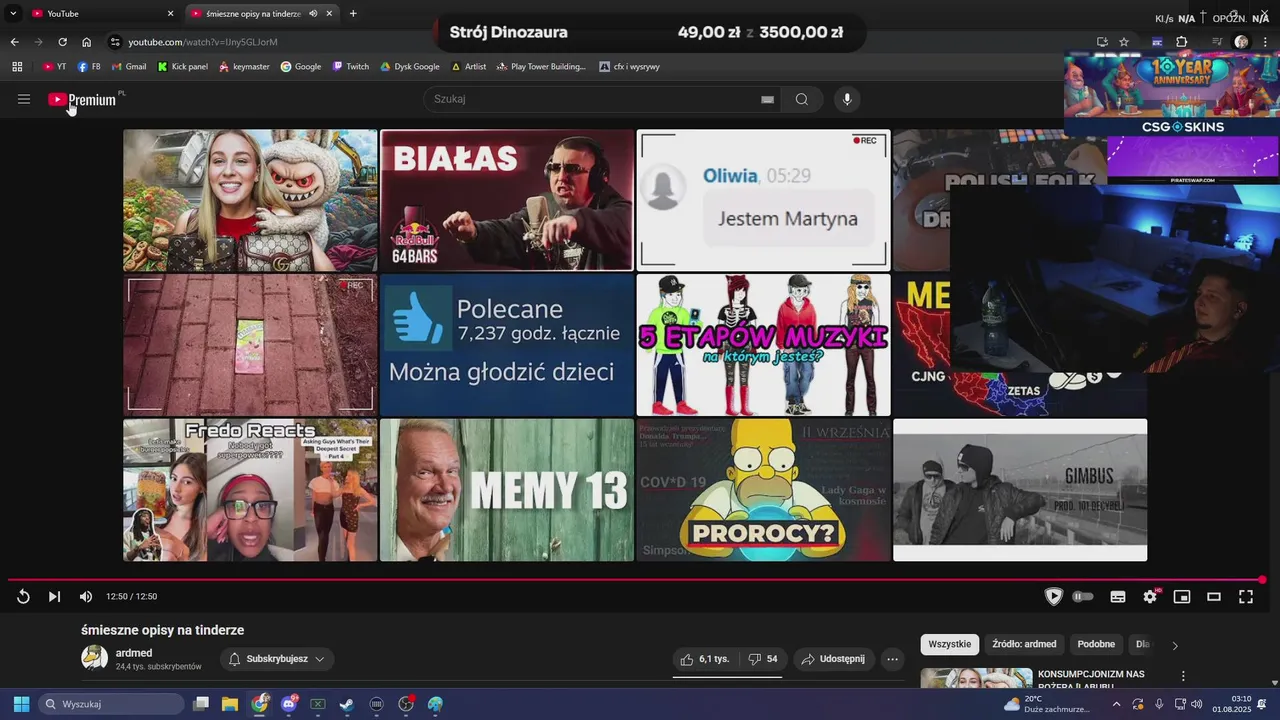The image size is (1280, 720).
Task: Mute the tab via speaker icon
Action: (313, 13)
